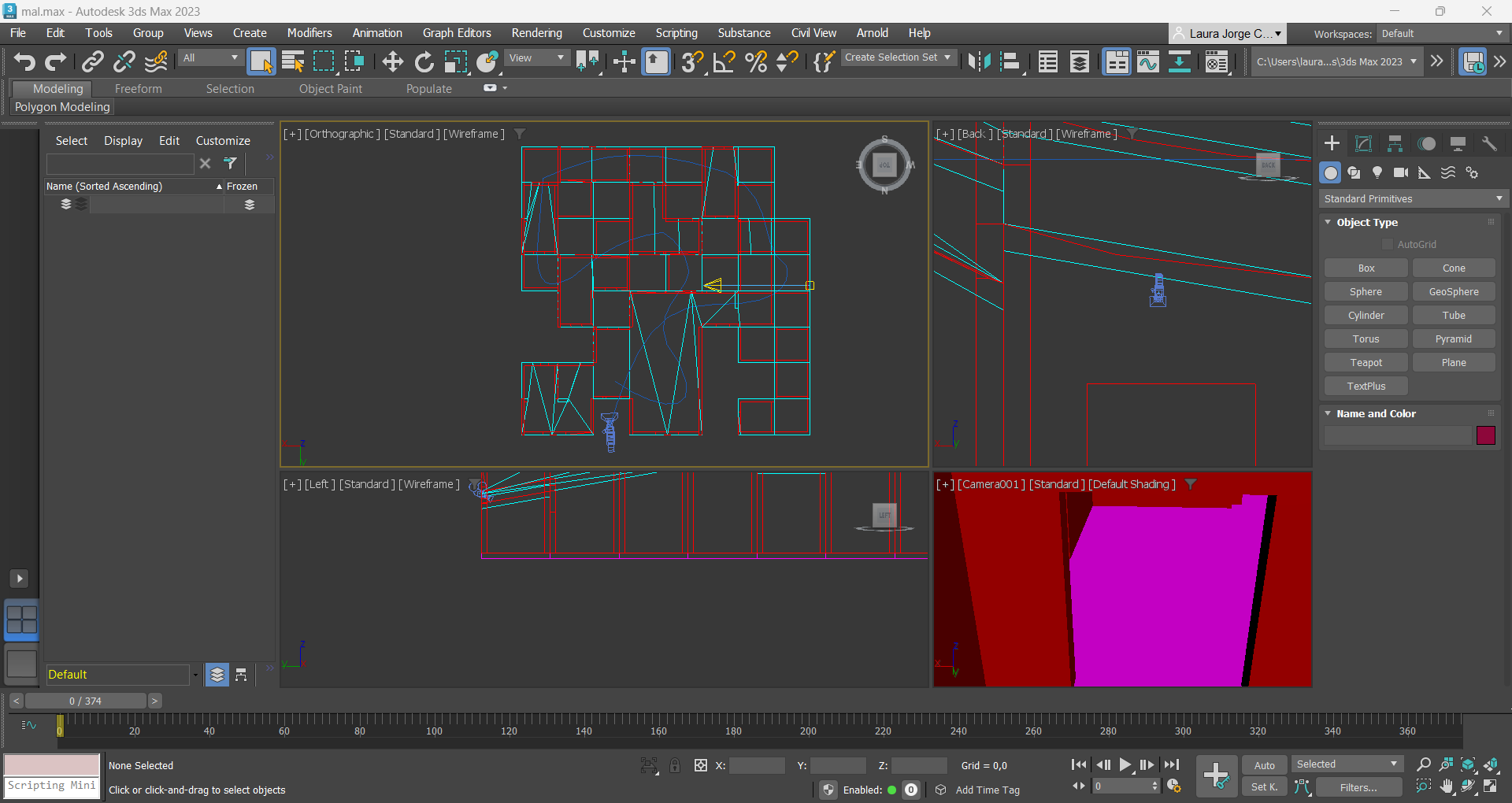Open the key Filters... button
This screenshot has height=803, width=1512.
(x=1358, y=786)
